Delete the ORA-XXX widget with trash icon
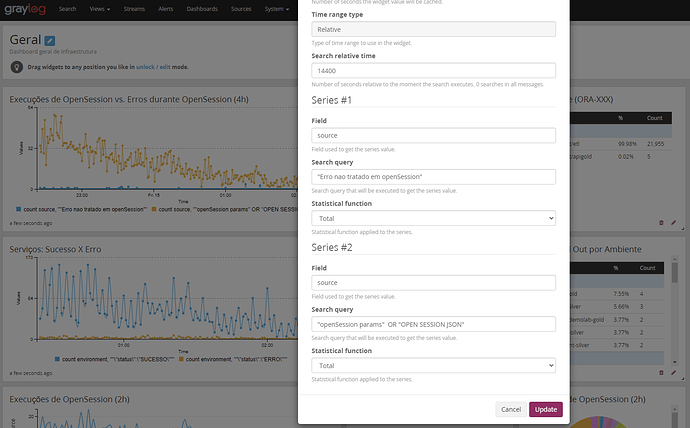 (661, 223)
